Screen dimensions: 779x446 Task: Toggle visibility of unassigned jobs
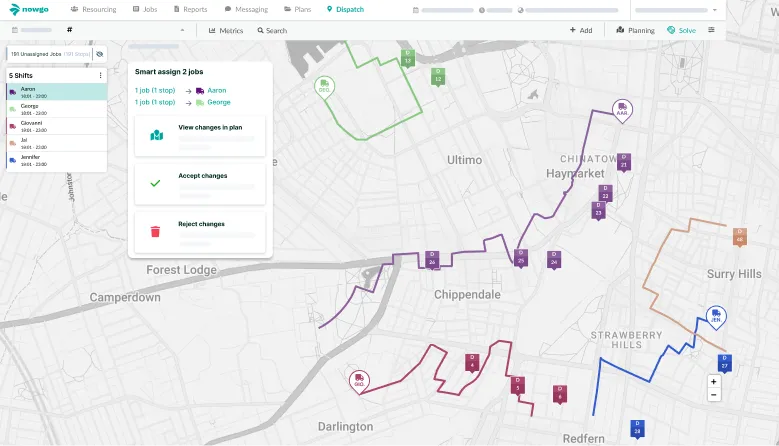tap(99, 53)
